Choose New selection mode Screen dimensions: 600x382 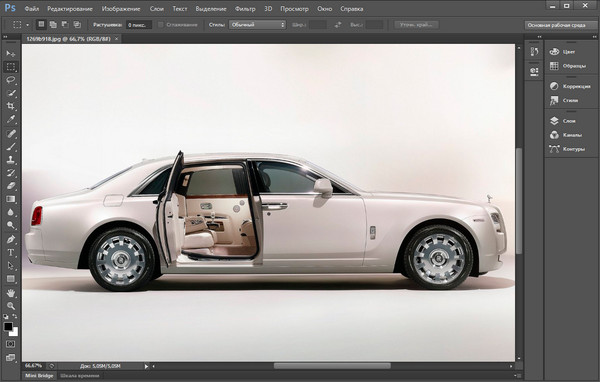[41, 24]
